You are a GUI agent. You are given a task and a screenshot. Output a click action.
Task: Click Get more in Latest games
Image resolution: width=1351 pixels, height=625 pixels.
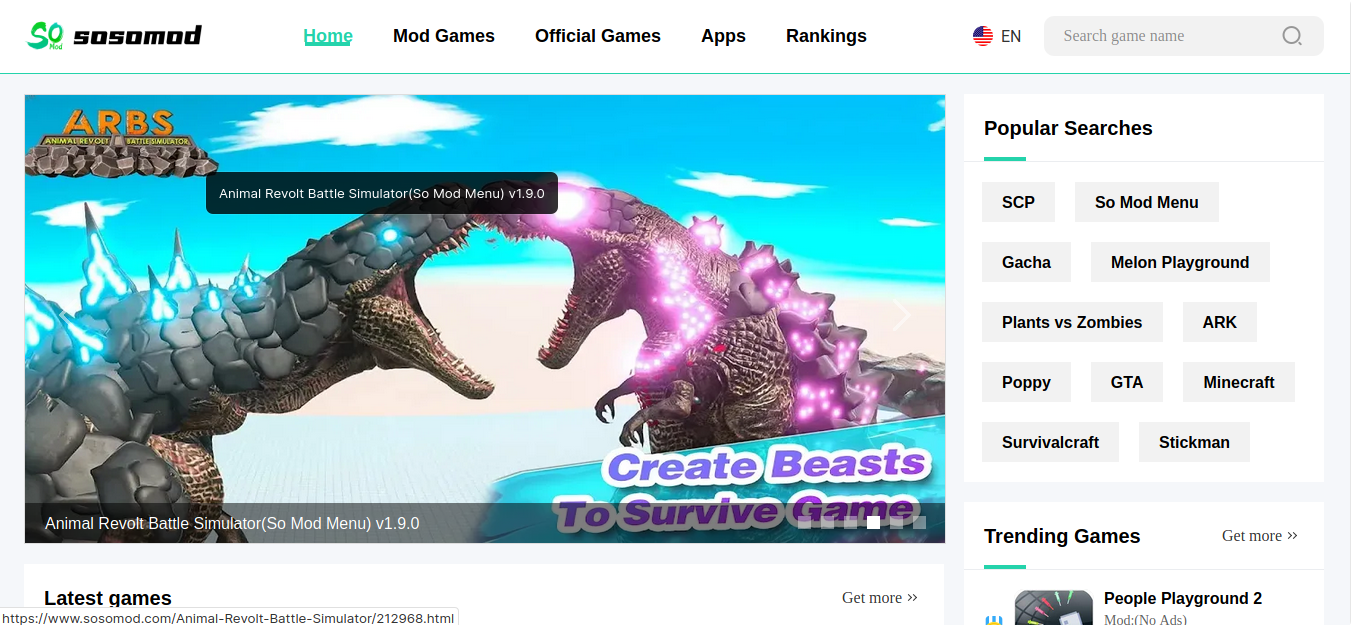click(x=880, y=598)
